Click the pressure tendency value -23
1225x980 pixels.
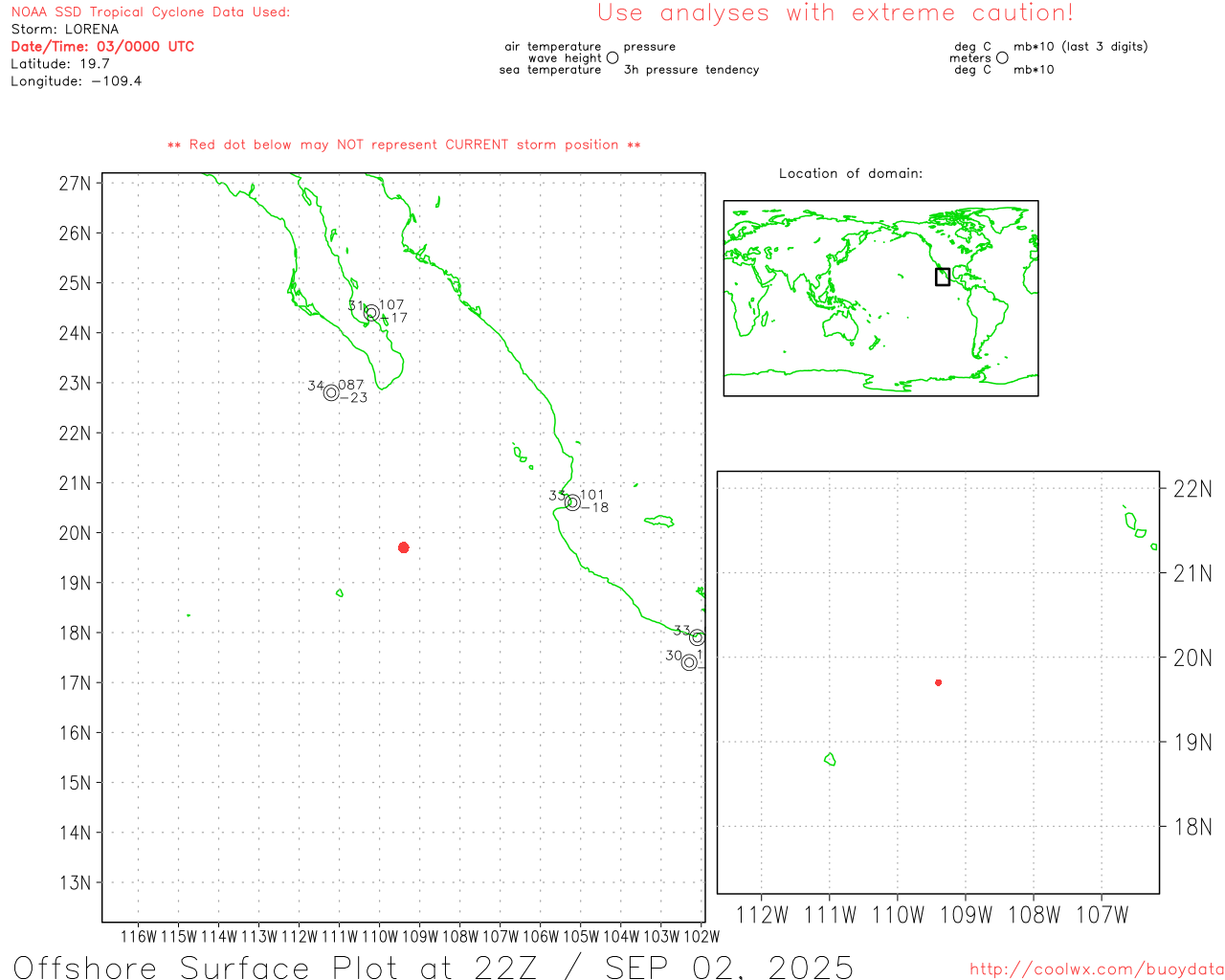pos(353,398)
